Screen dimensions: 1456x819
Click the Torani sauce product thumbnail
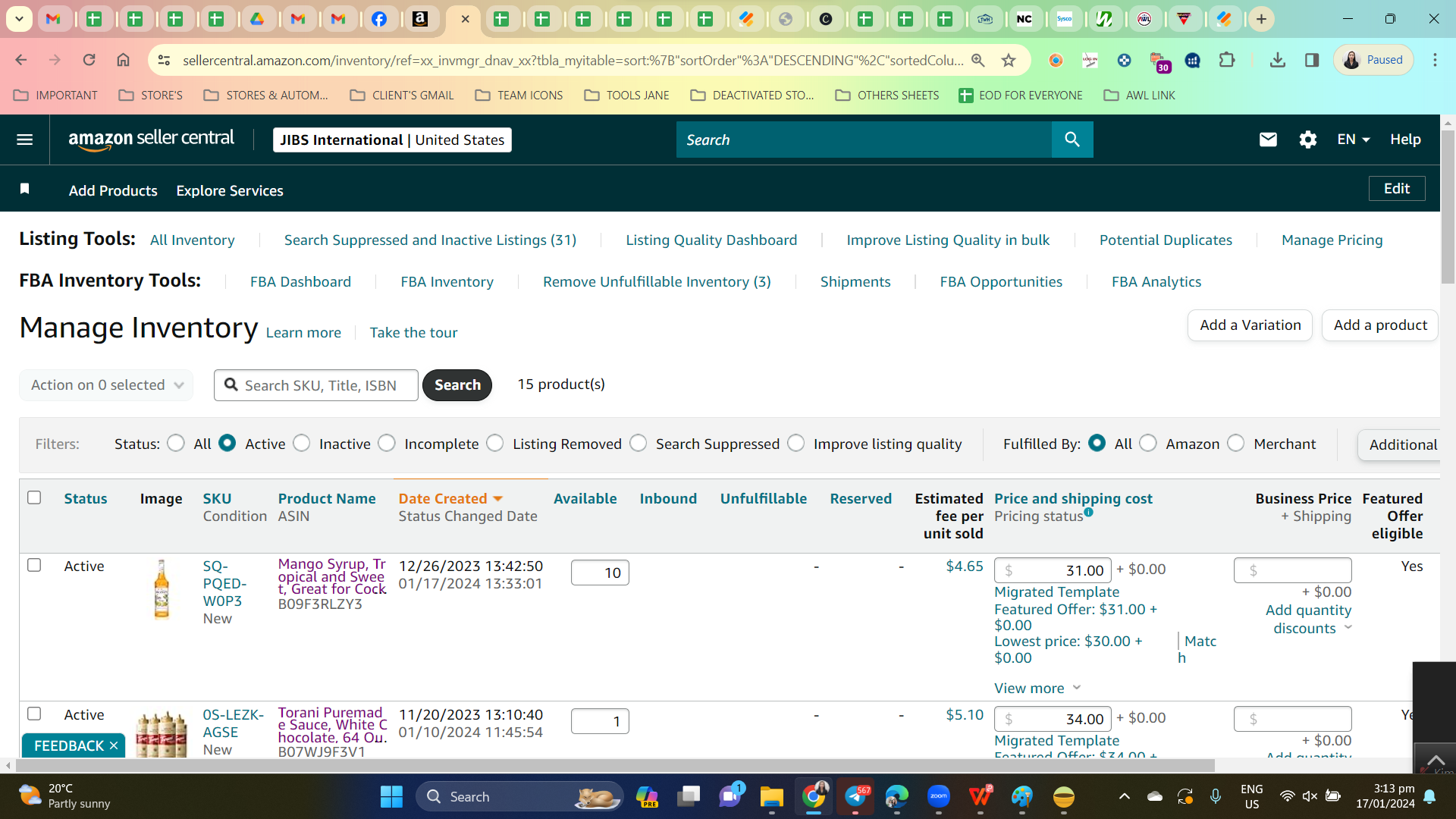pyautogui.click(x=161, y=734)
